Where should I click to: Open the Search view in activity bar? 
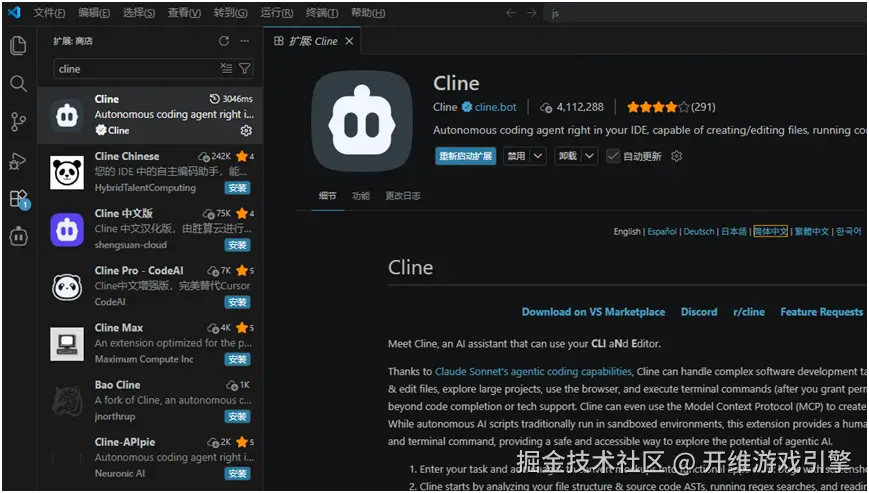(x=18, y=84)
